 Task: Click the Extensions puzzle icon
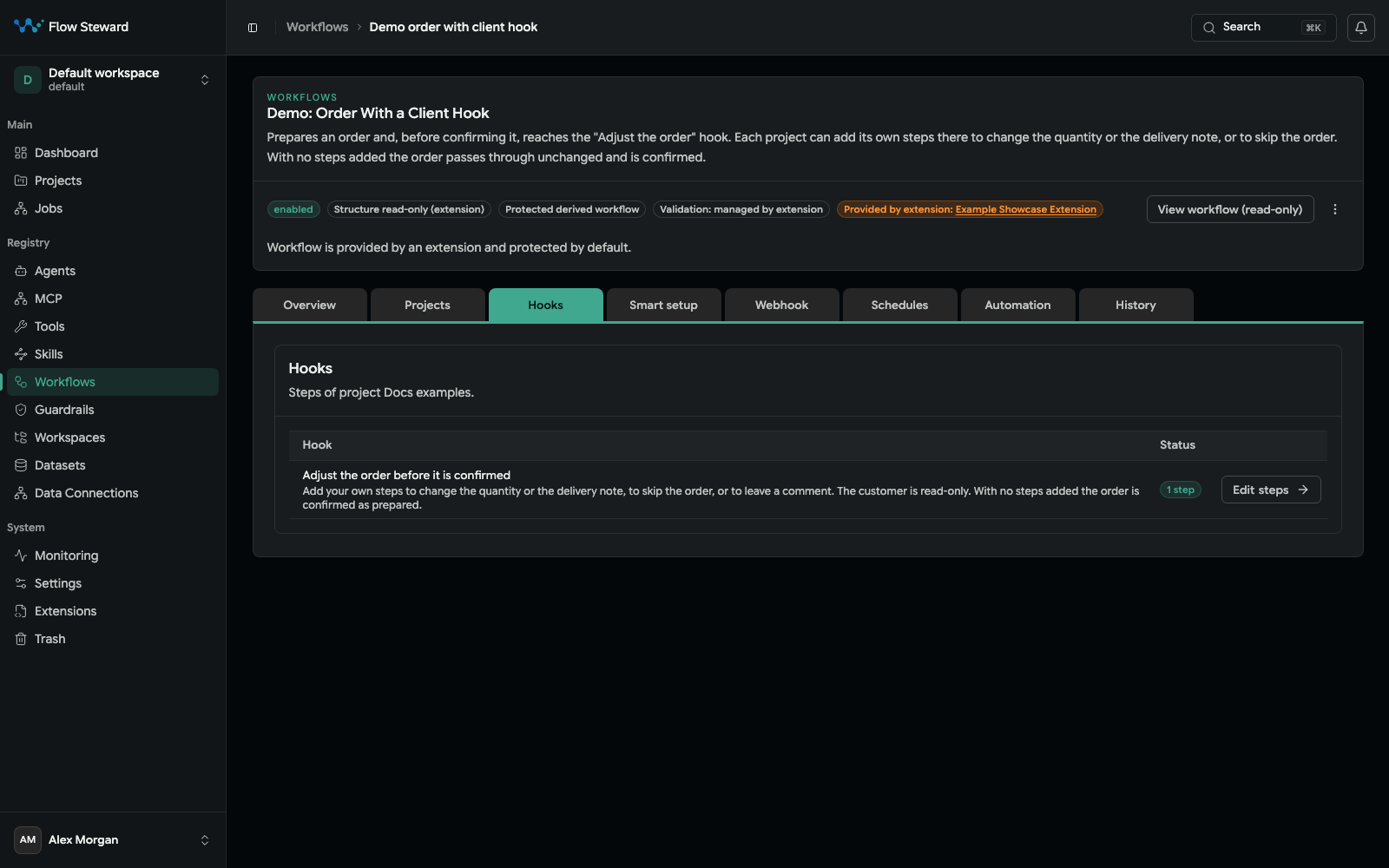[21, 611]
